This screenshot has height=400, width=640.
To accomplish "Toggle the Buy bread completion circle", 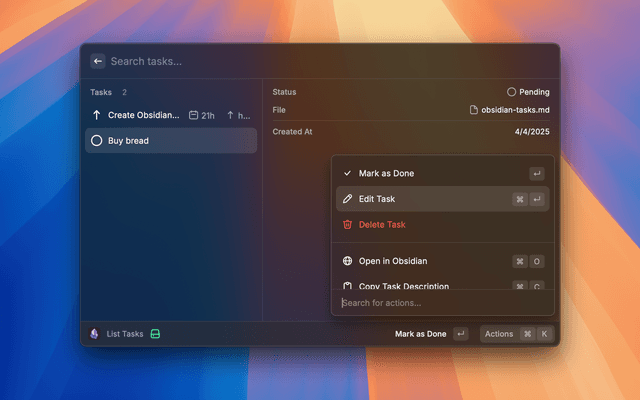I will (97, 141).
